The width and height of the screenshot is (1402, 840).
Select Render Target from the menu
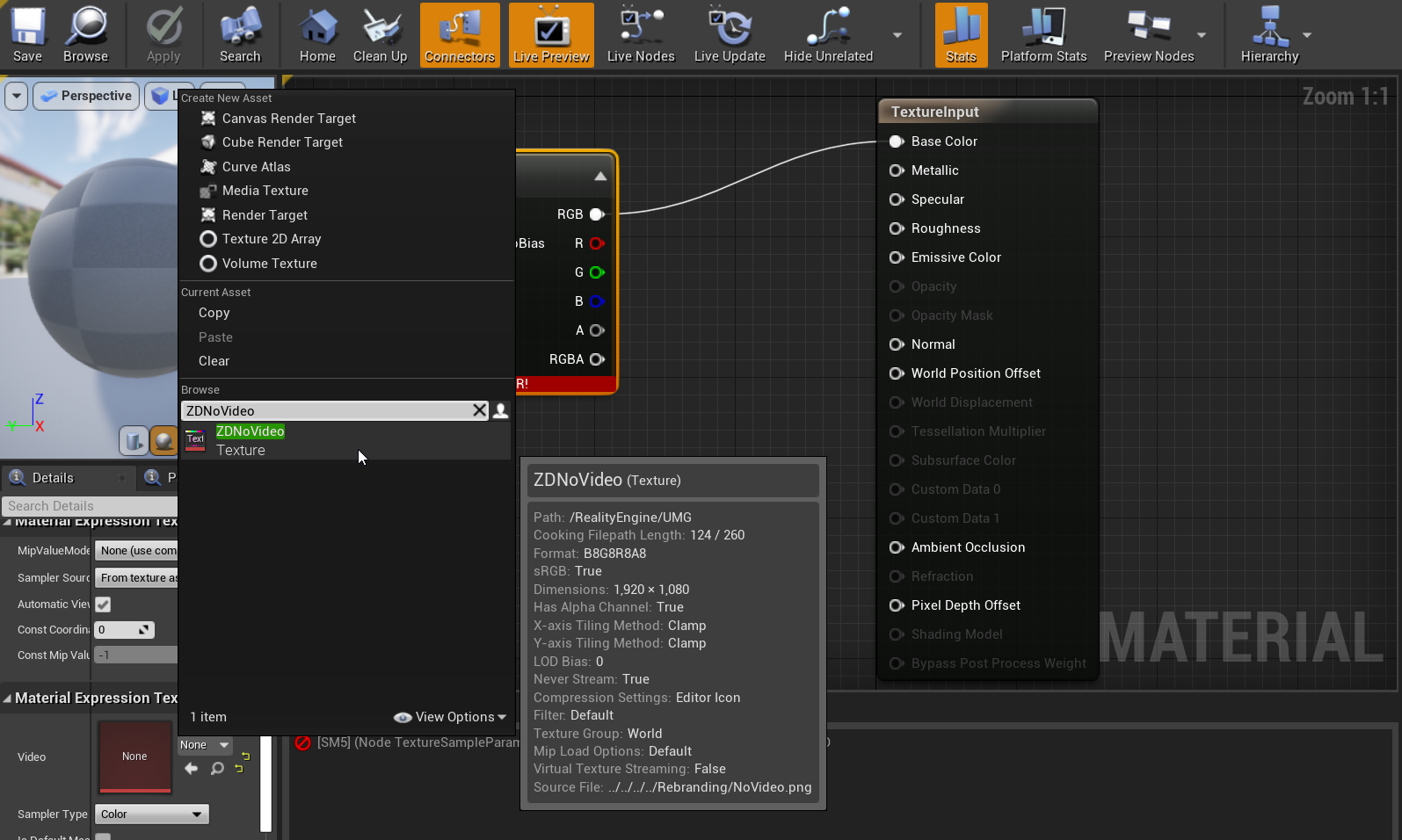click(x=265, y=215)
